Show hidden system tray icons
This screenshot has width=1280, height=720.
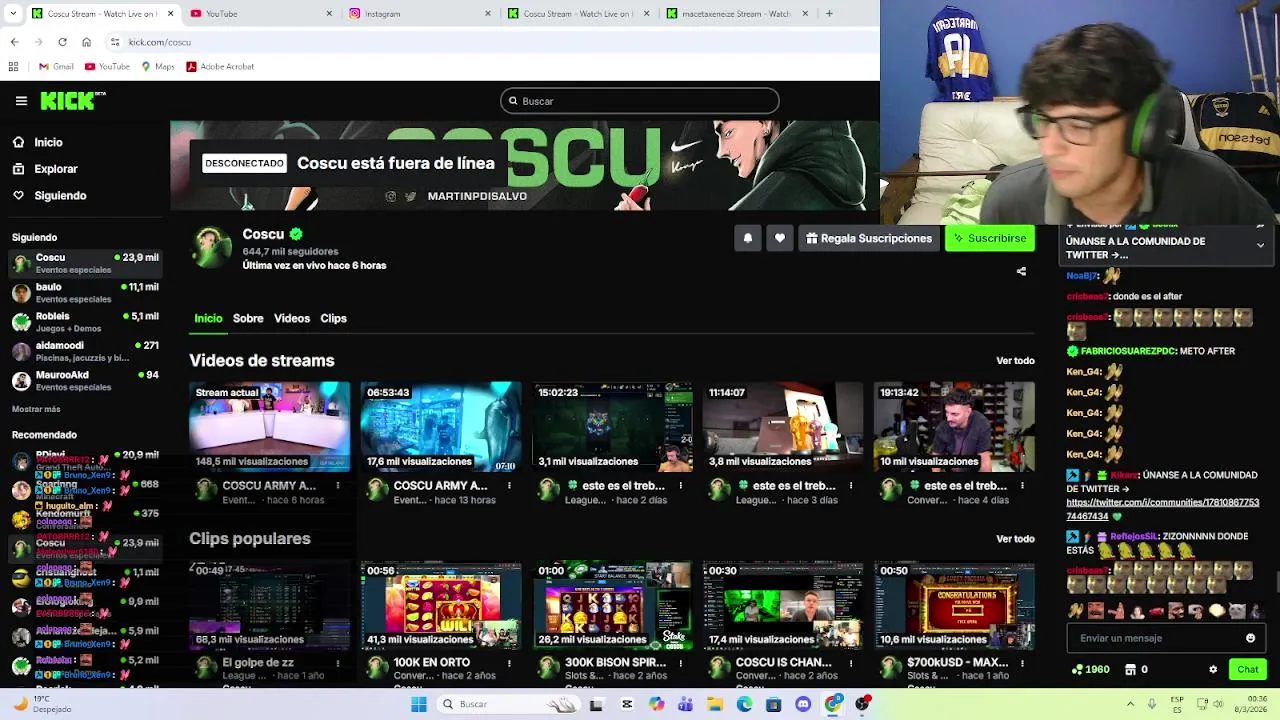click(x=1130, y=704)
